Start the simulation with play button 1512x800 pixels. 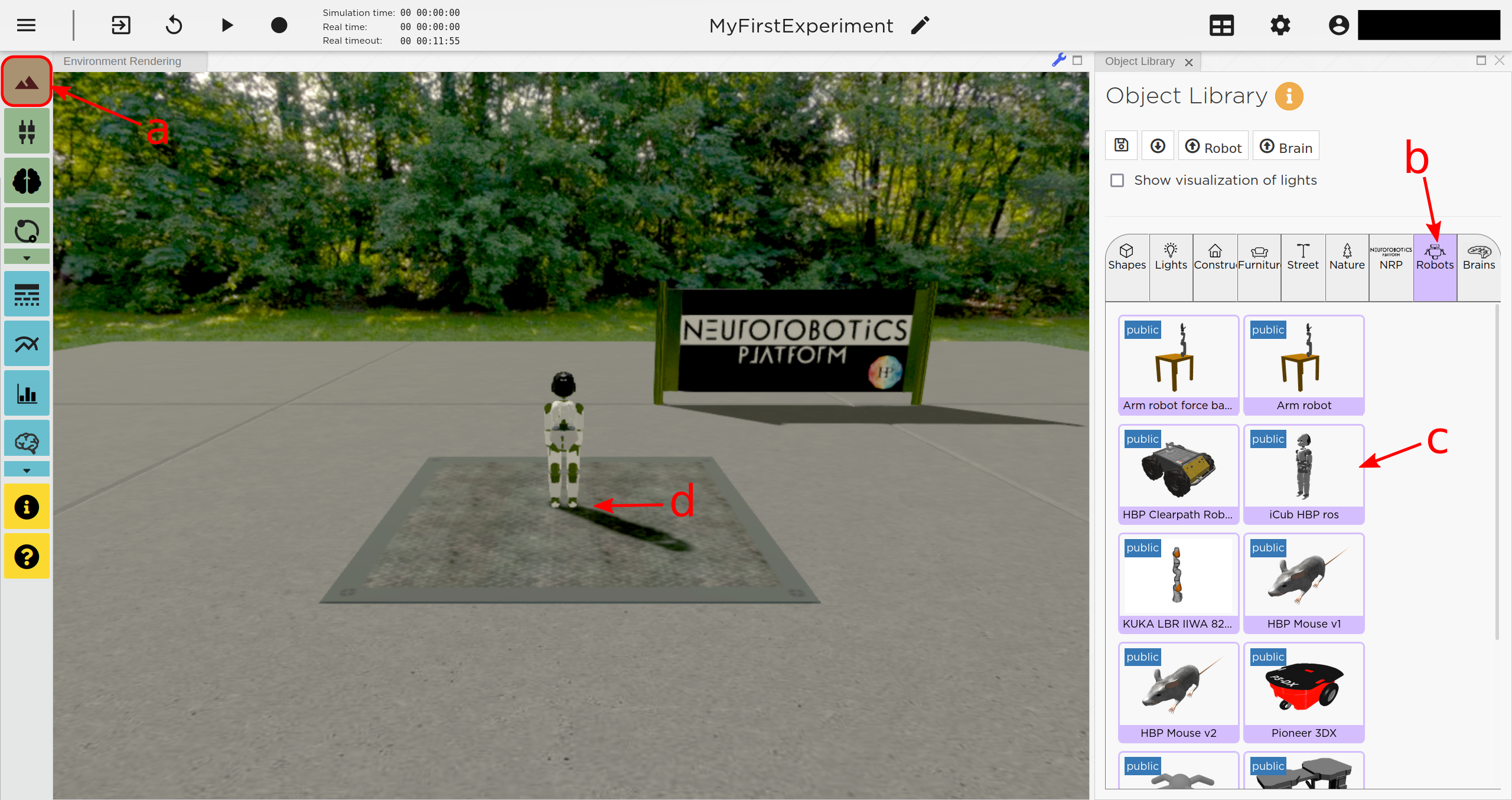coord(227,25)
